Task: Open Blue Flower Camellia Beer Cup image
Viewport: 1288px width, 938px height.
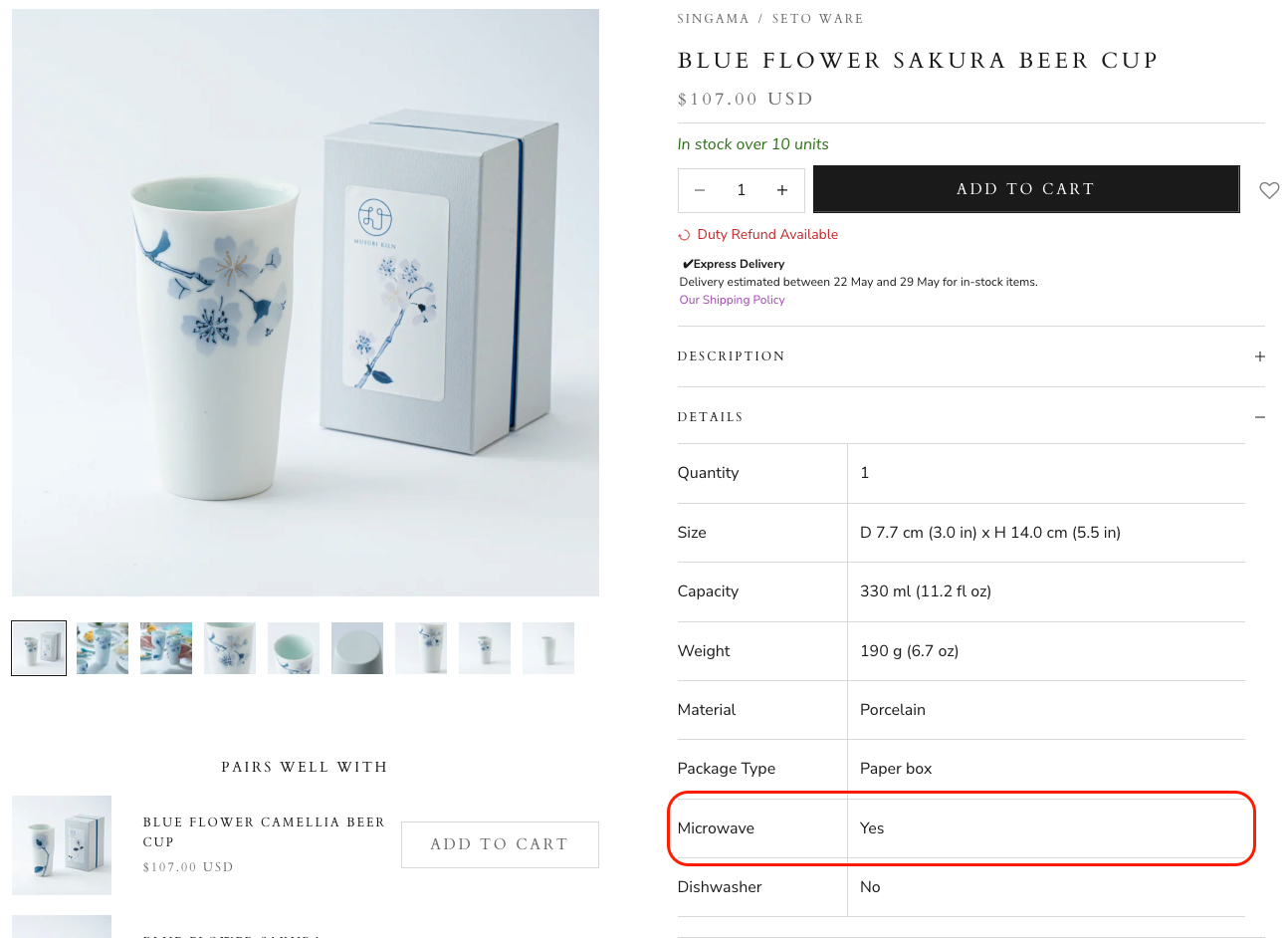Action: (x=62, y=845)
